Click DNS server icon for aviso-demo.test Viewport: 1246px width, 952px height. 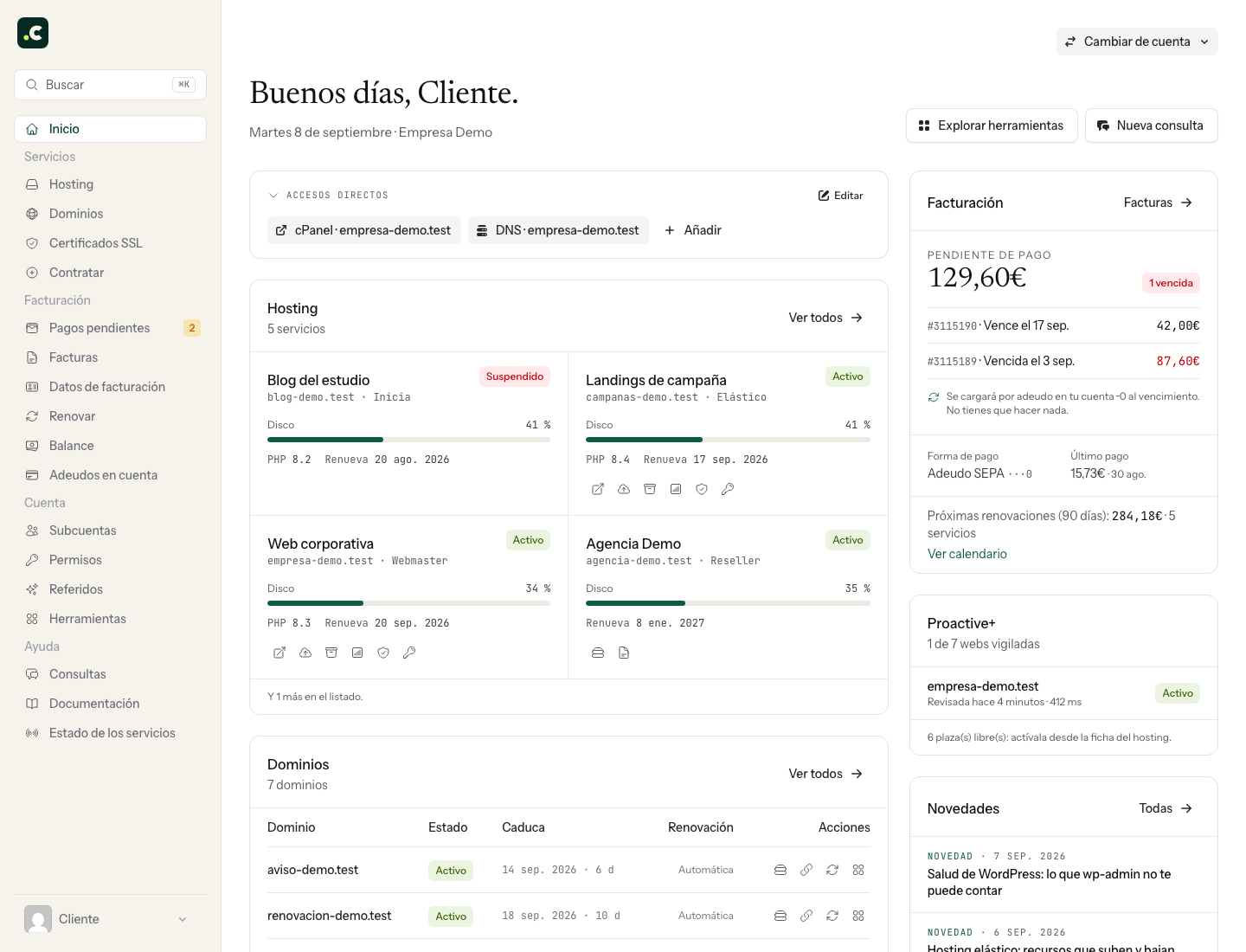[780, 870]
